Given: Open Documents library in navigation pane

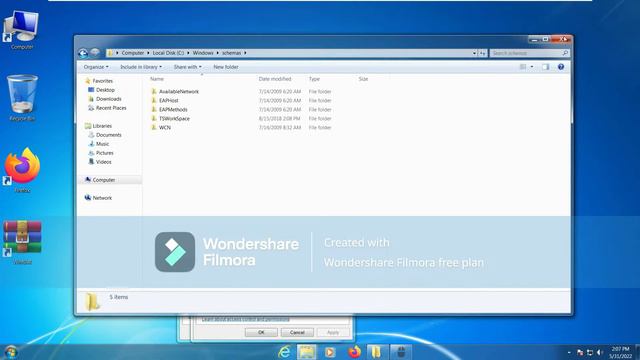Looking at the screenshot, I should click(x=109, y=135).
